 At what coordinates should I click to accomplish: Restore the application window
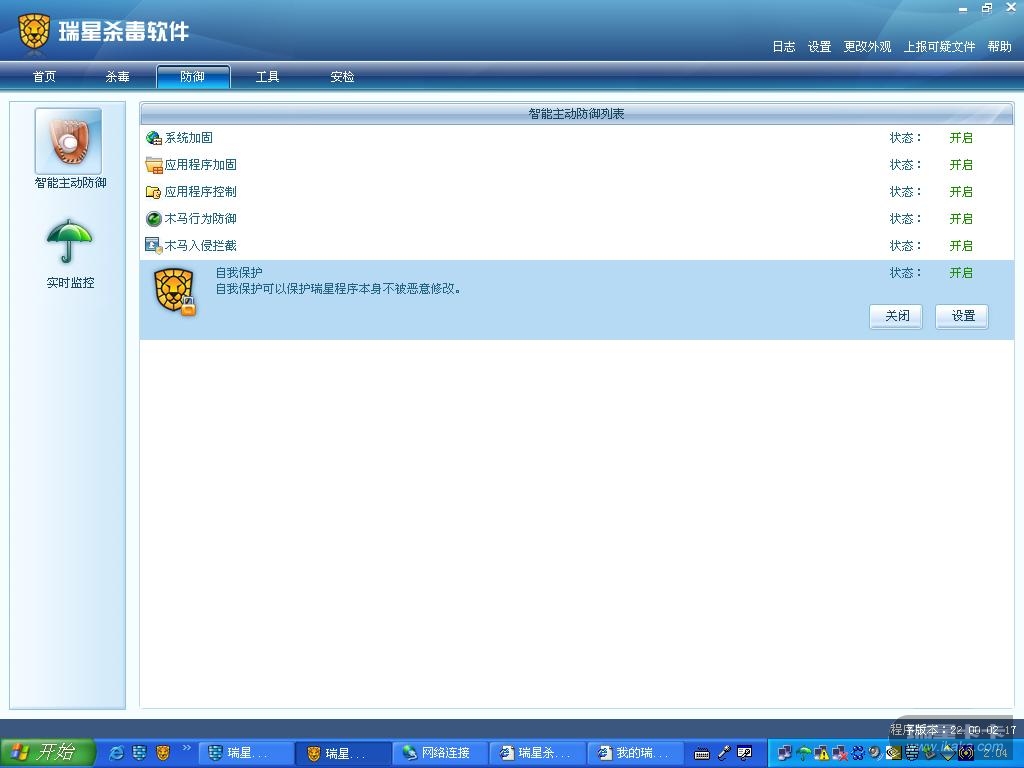[987, 8]
